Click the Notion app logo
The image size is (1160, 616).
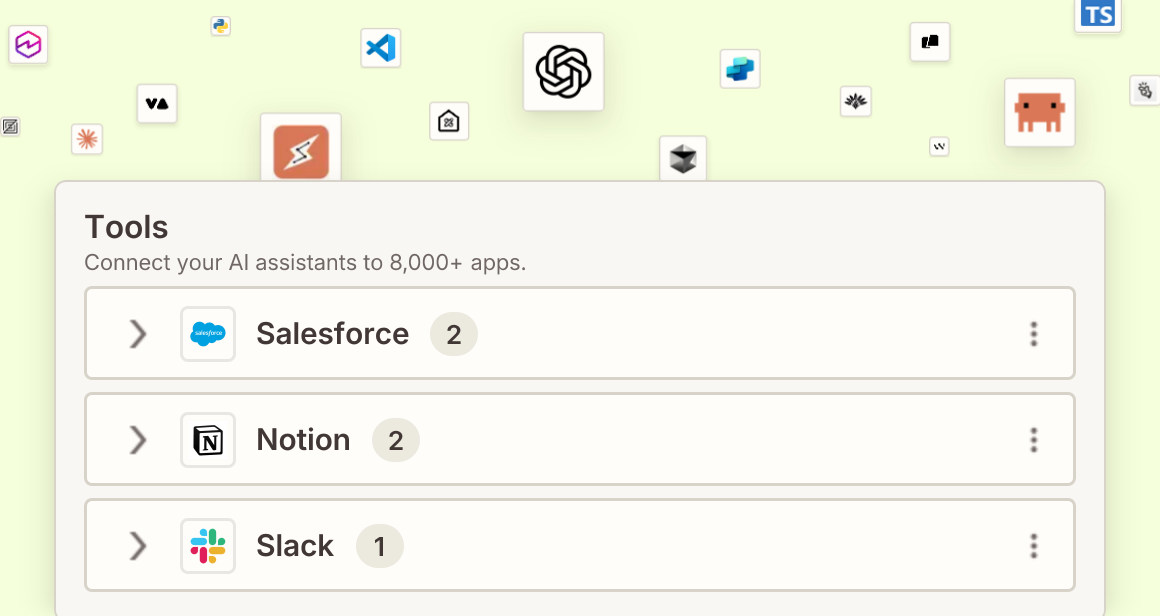(x=208, y=440)
